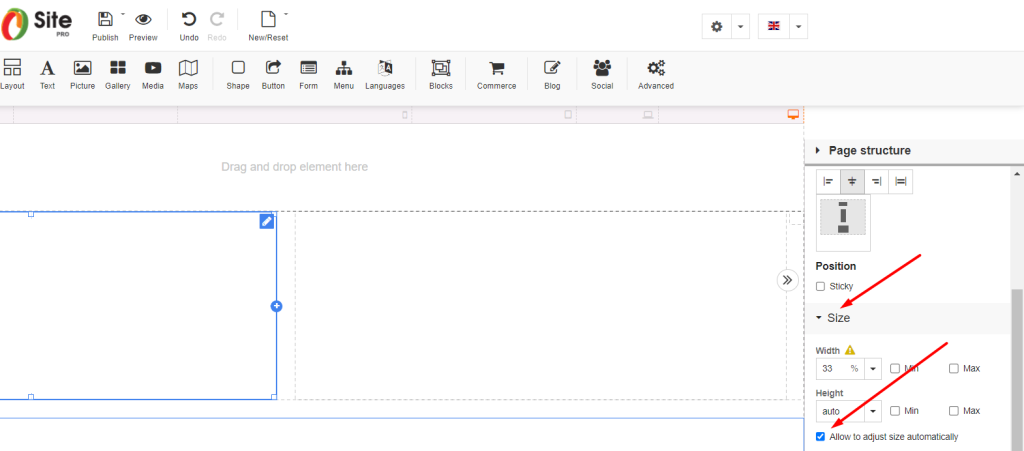Switch to tablet breakpoint icon
Viewport: 1024px width, 451px height.
568,115
